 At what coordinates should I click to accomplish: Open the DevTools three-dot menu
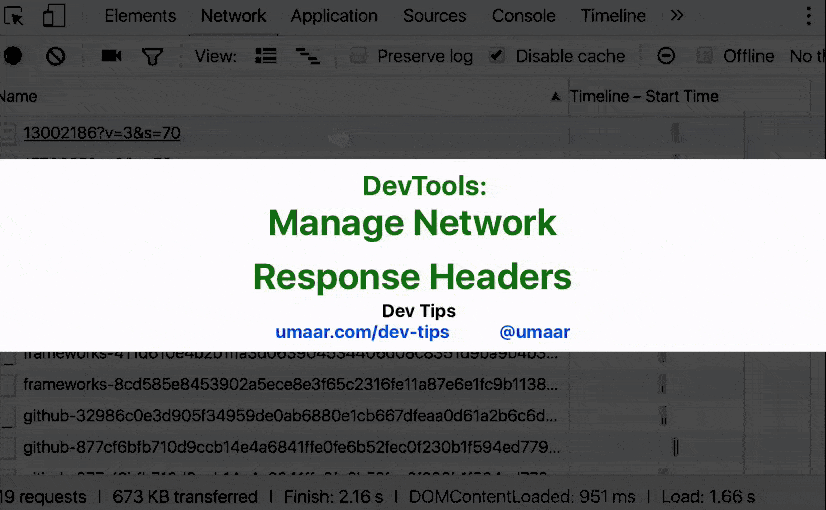coord(809,16)
